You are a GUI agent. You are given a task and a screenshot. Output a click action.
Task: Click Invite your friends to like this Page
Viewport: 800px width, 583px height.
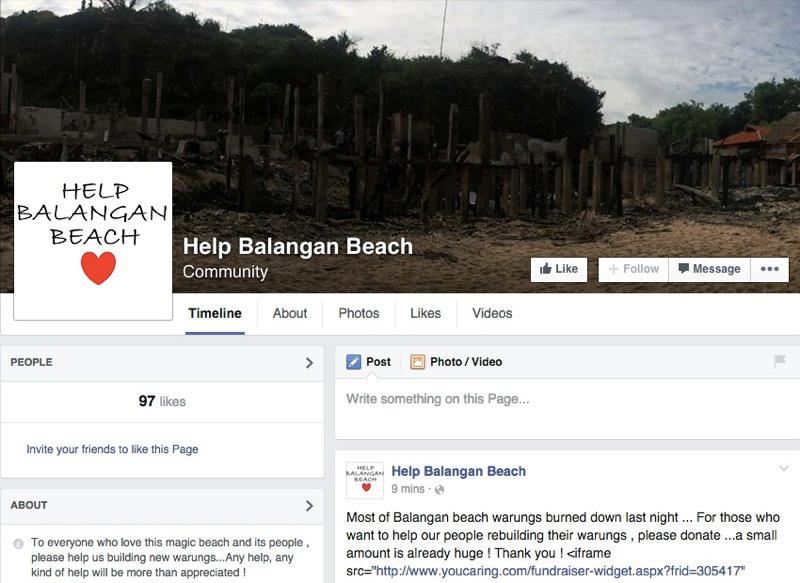click(x=112, y=449)
